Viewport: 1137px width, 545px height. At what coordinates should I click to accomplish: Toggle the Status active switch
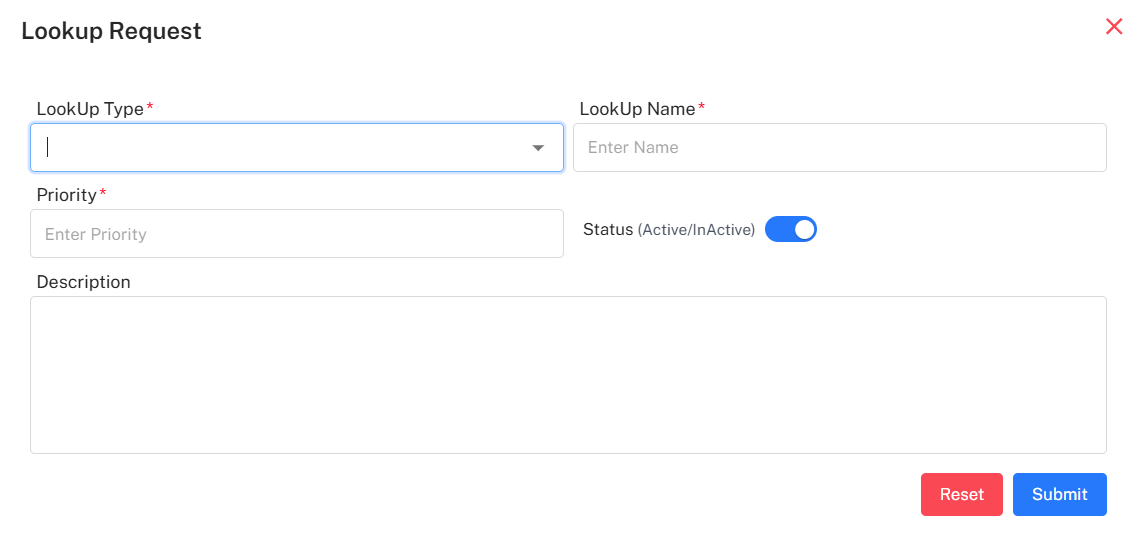coord(790,230)
